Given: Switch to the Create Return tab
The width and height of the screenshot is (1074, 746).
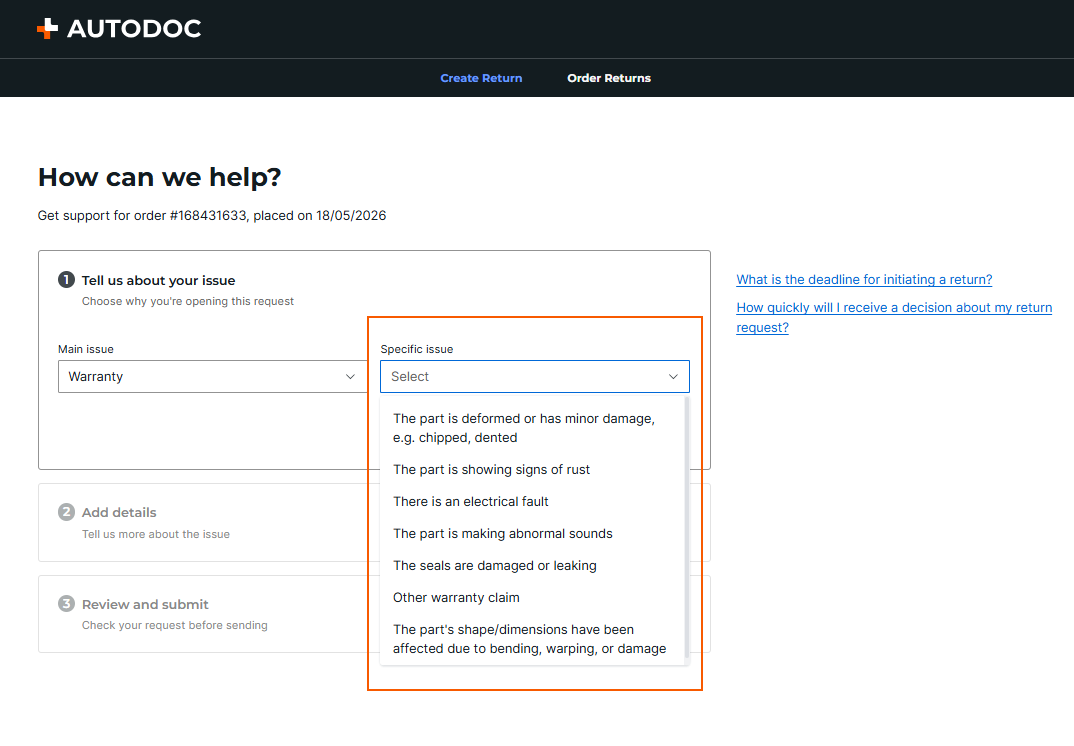Looking at the screenshot, I should [481, 78].
